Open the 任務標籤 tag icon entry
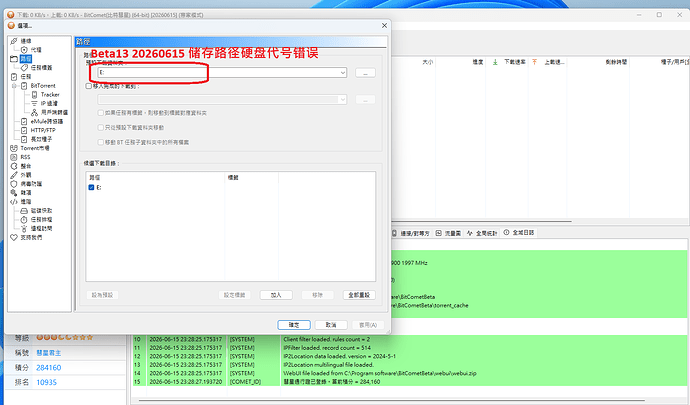690x405 pixels. click(x=24, y=67)
